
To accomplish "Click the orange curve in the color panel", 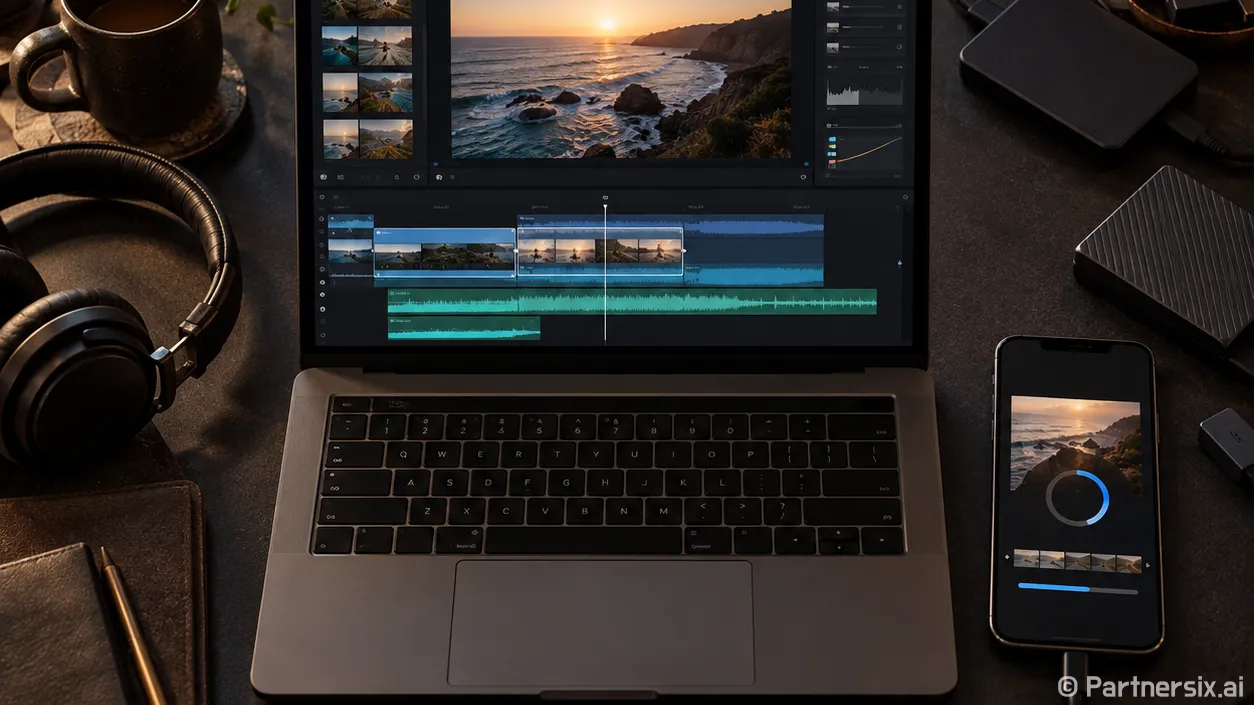I will [x=868, y=151].
